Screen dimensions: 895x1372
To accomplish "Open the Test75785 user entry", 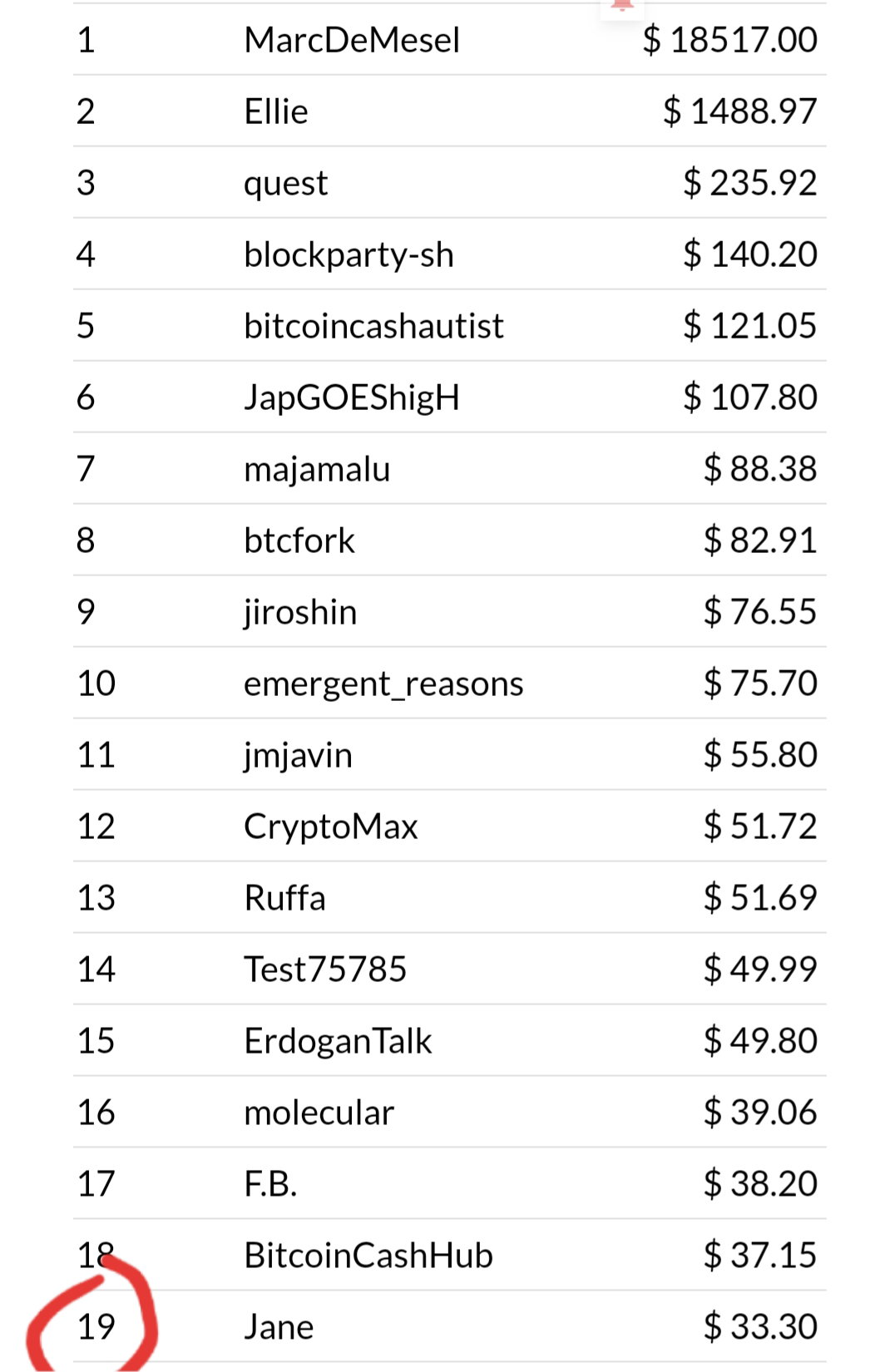I will 325,970.
